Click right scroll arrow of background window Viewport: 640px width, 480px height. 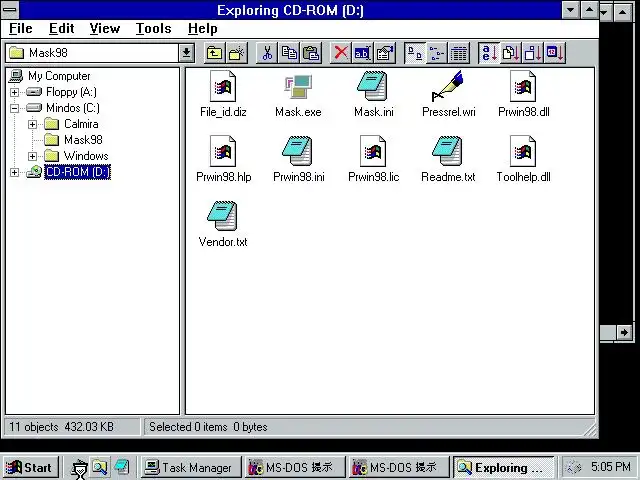(x=624, y=333)
